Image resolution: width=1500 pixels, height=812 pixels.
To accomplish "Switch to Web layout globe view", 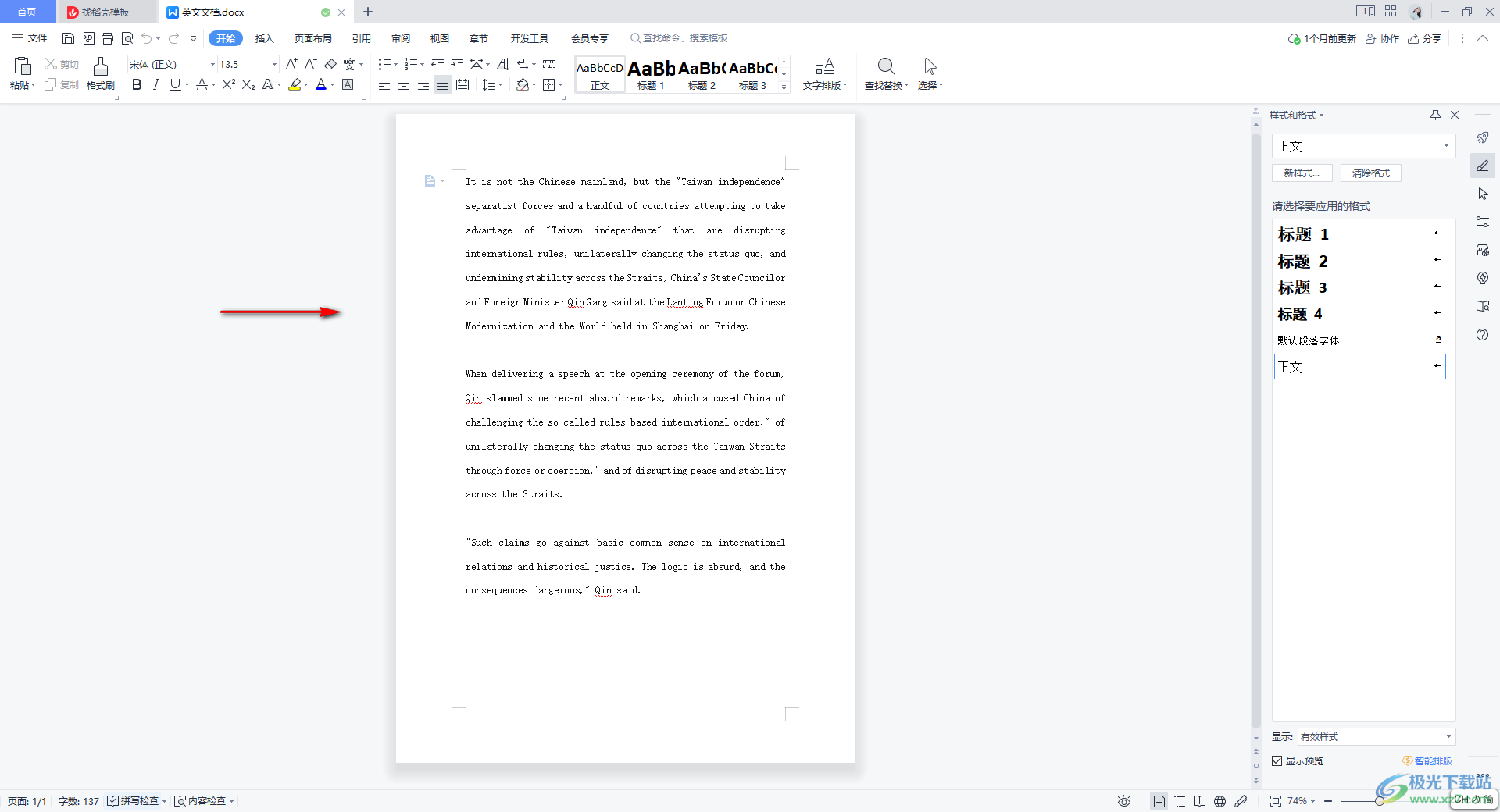I will (1220, 801).
